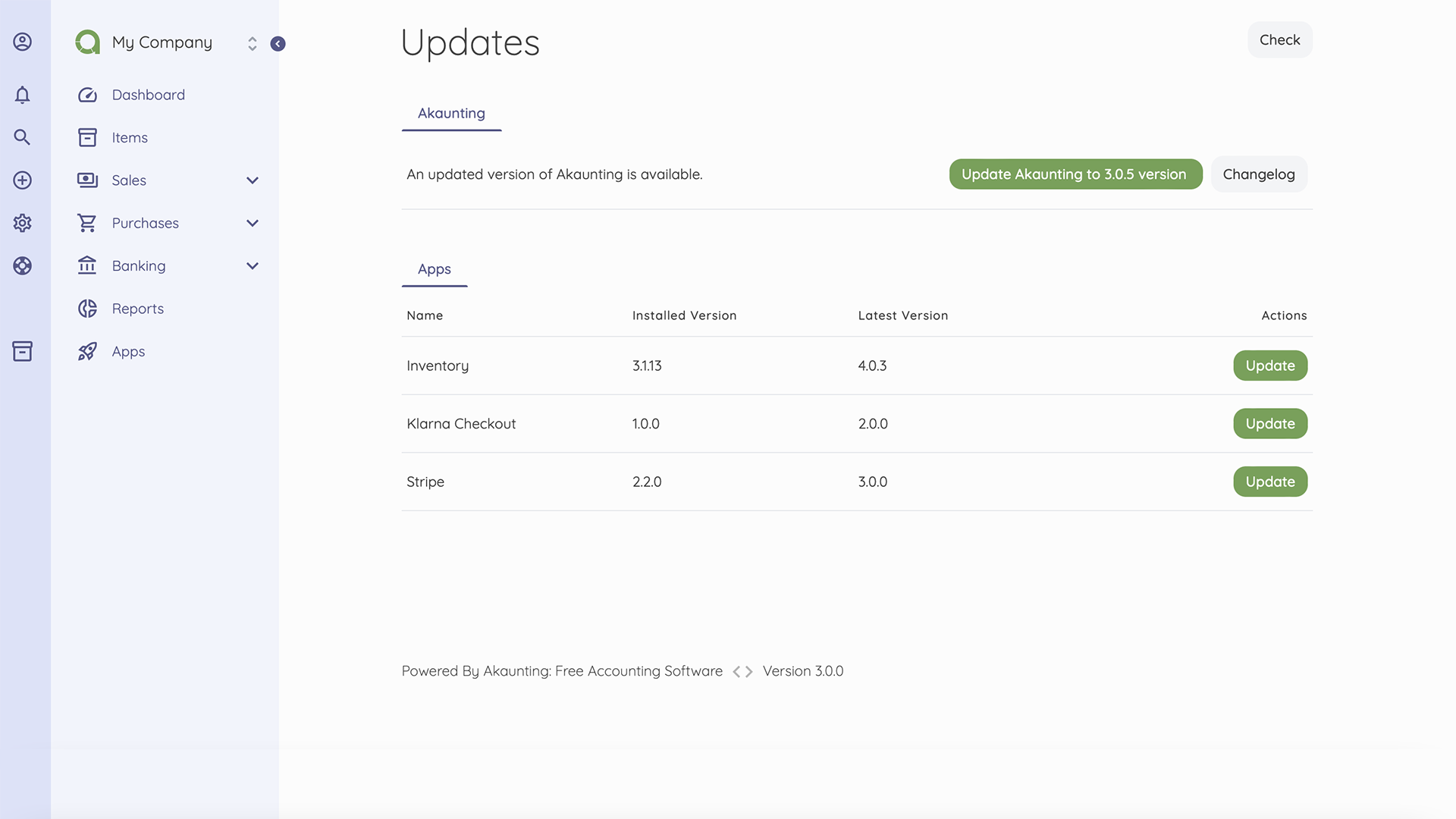Screen dimensions: 1456x819
Task: Select Reports in the sidebar
Action: (x=138, y=308)
